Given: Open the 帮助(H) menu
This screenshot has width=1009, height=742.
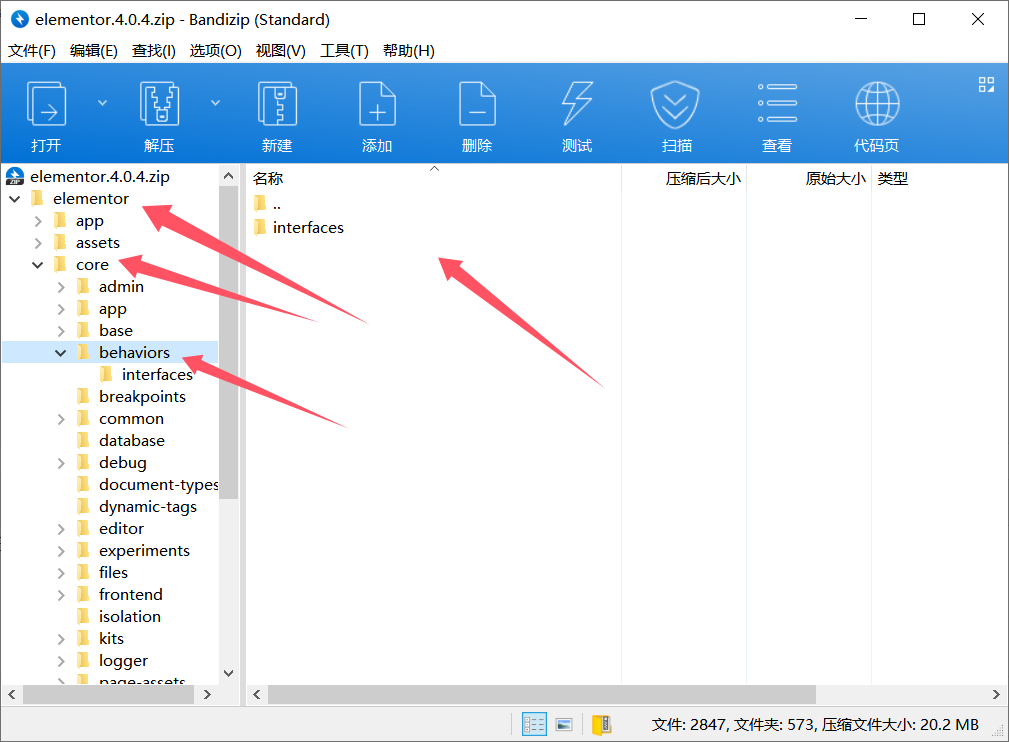Looking at the screenshot, I should pos(409,51).
